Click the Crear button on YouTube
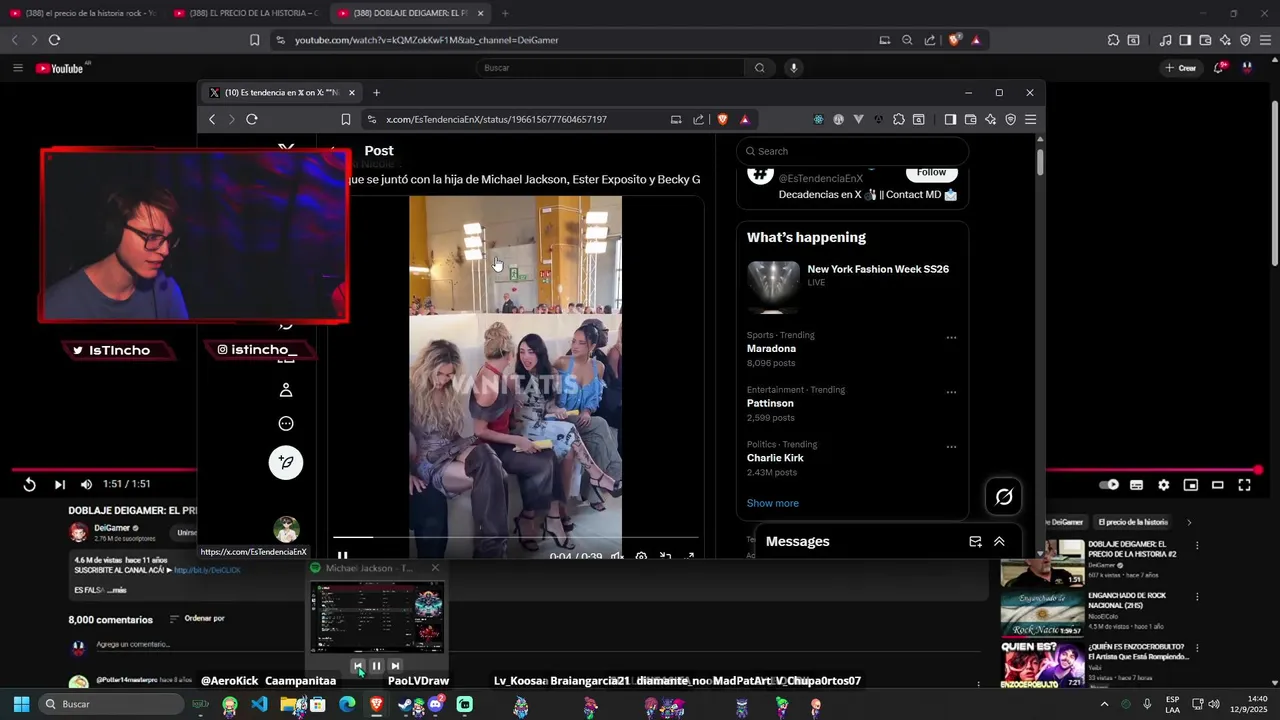 point(1181,68)
